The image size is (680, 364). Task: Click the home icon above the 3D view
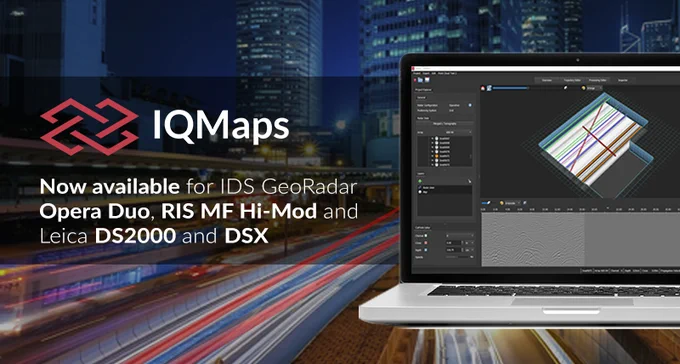[483, 88]
